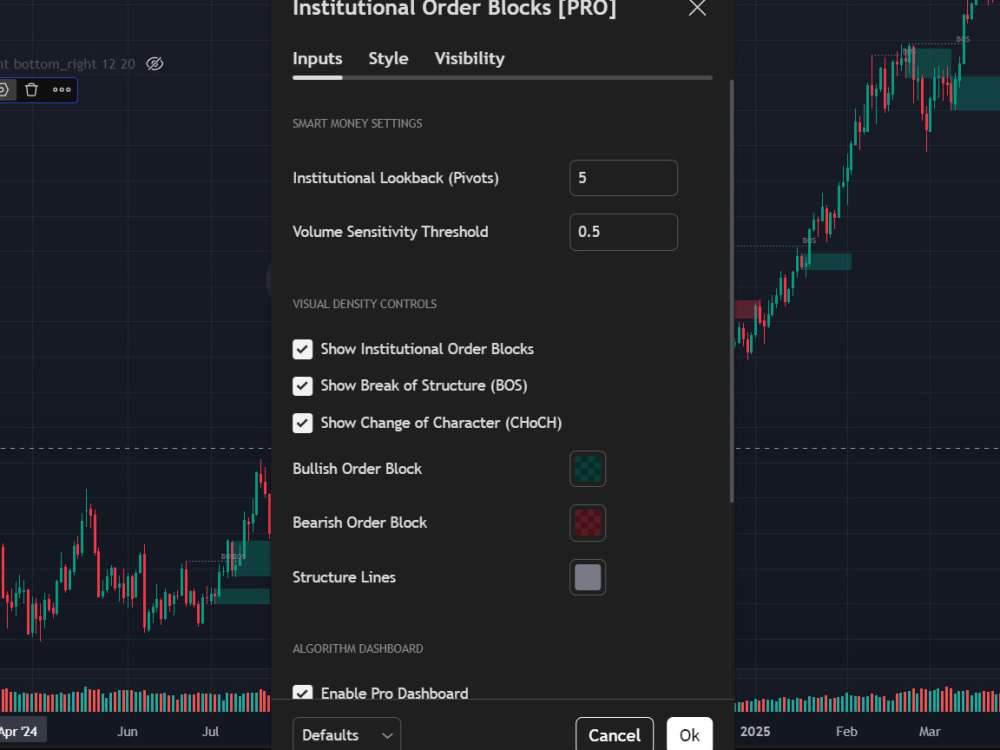Screen dimensions: 1000x750
Task: Switch to the Visibility tab
Action: click(469, 59)
